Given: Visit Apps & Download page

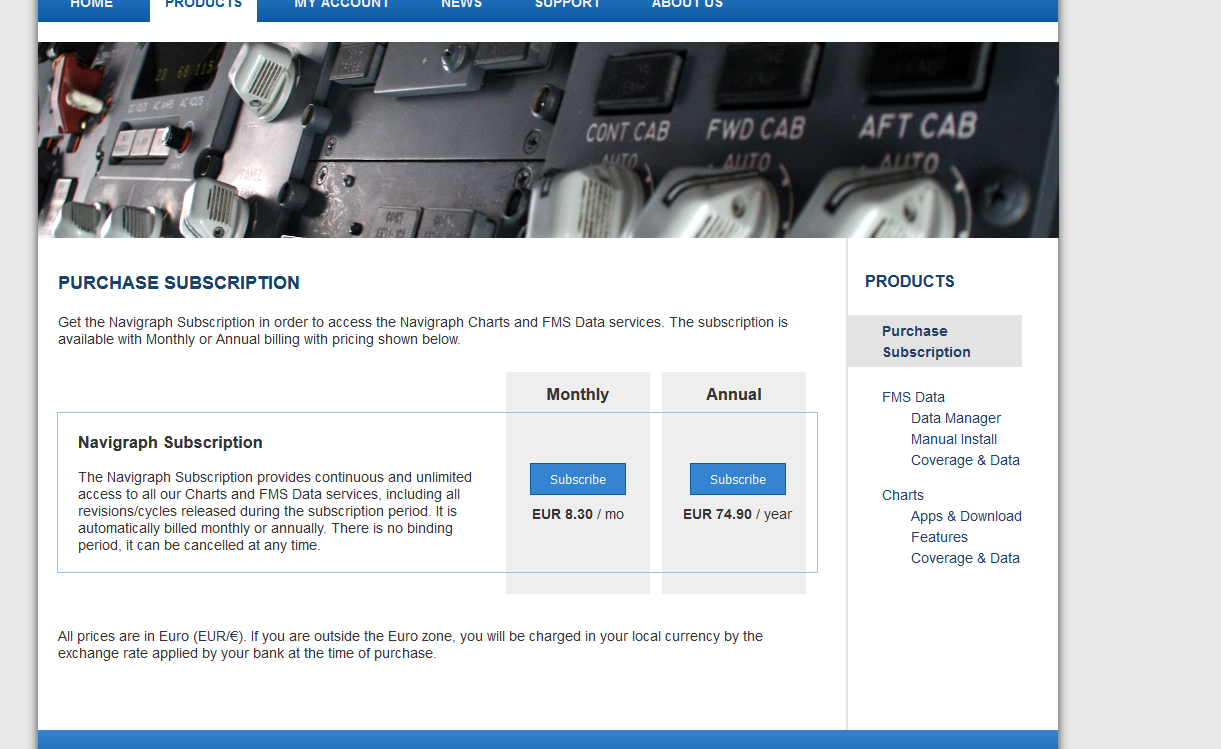Looking at the screenshot, I should pos(966,516).
